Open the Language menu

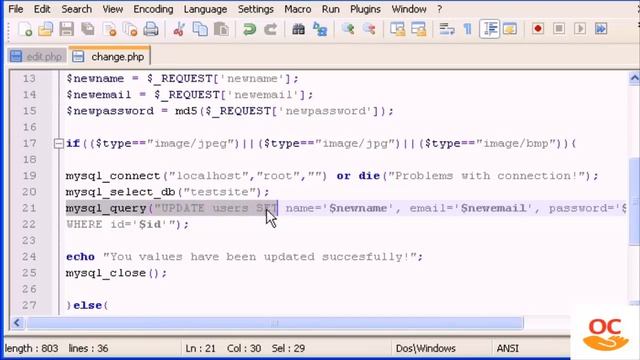point(205,9)
